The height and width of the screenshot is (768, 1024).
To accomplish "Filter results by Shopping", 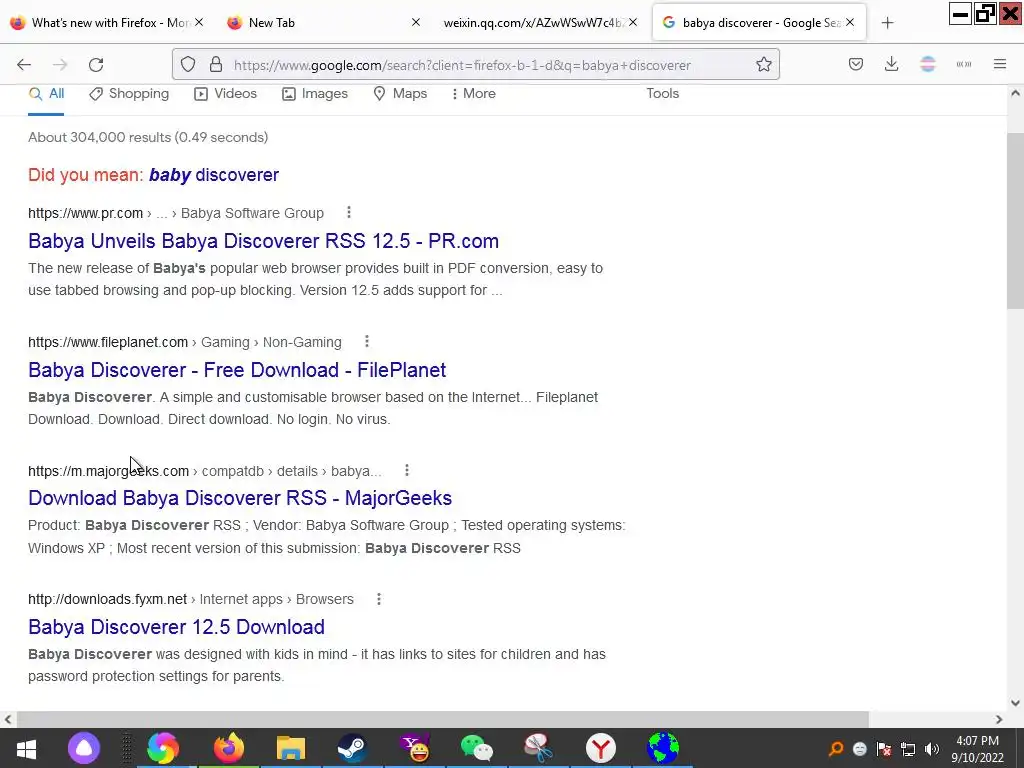I will 129,94.
